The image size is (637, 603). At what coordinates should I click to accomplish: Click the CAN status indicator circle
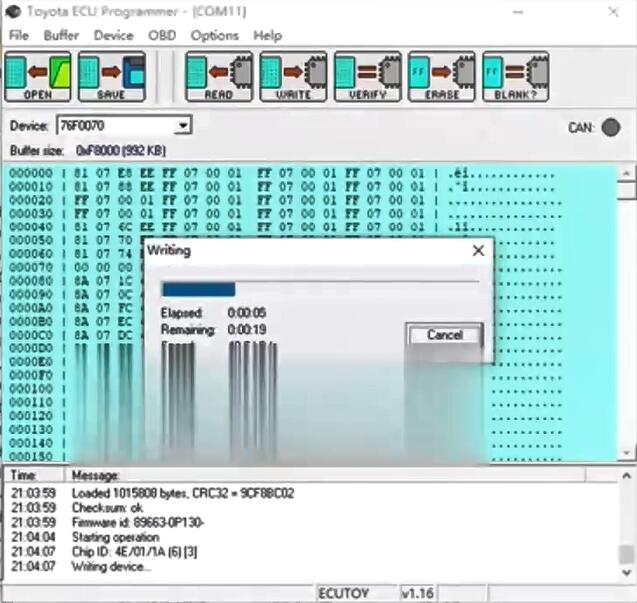pos(611,128)
